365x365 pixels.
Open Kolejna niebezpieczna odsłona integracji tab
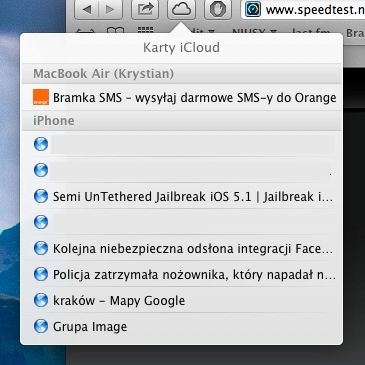[182, 248]
